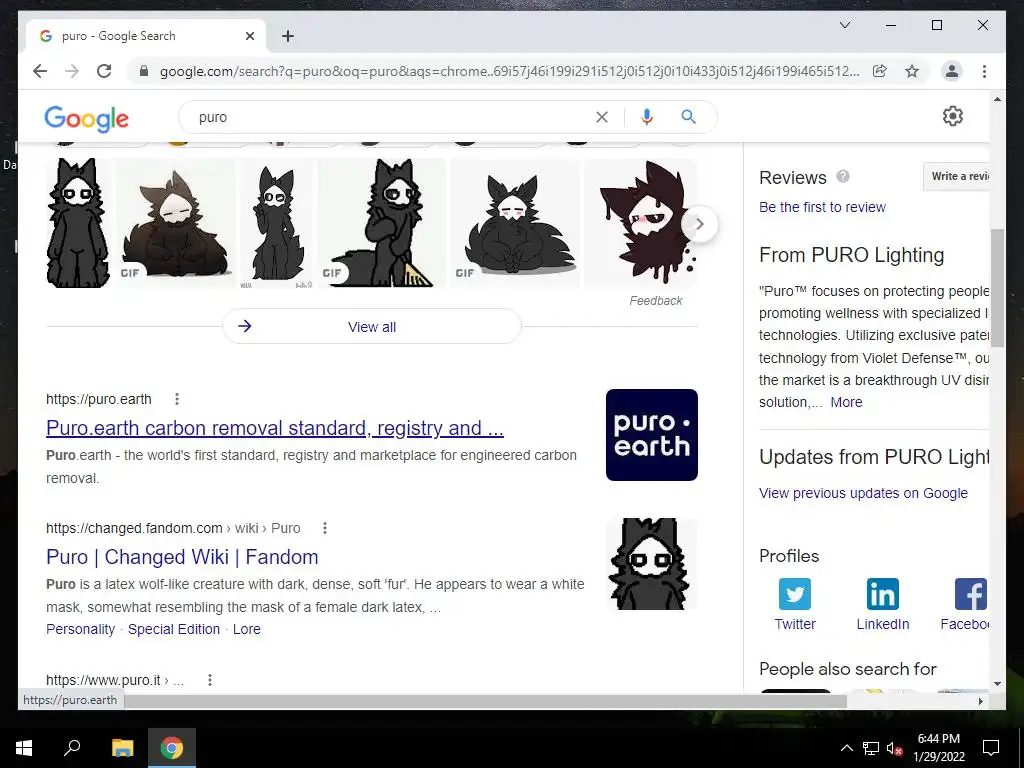
Task: Open the notification center icon
Action: tap(991, 748)
